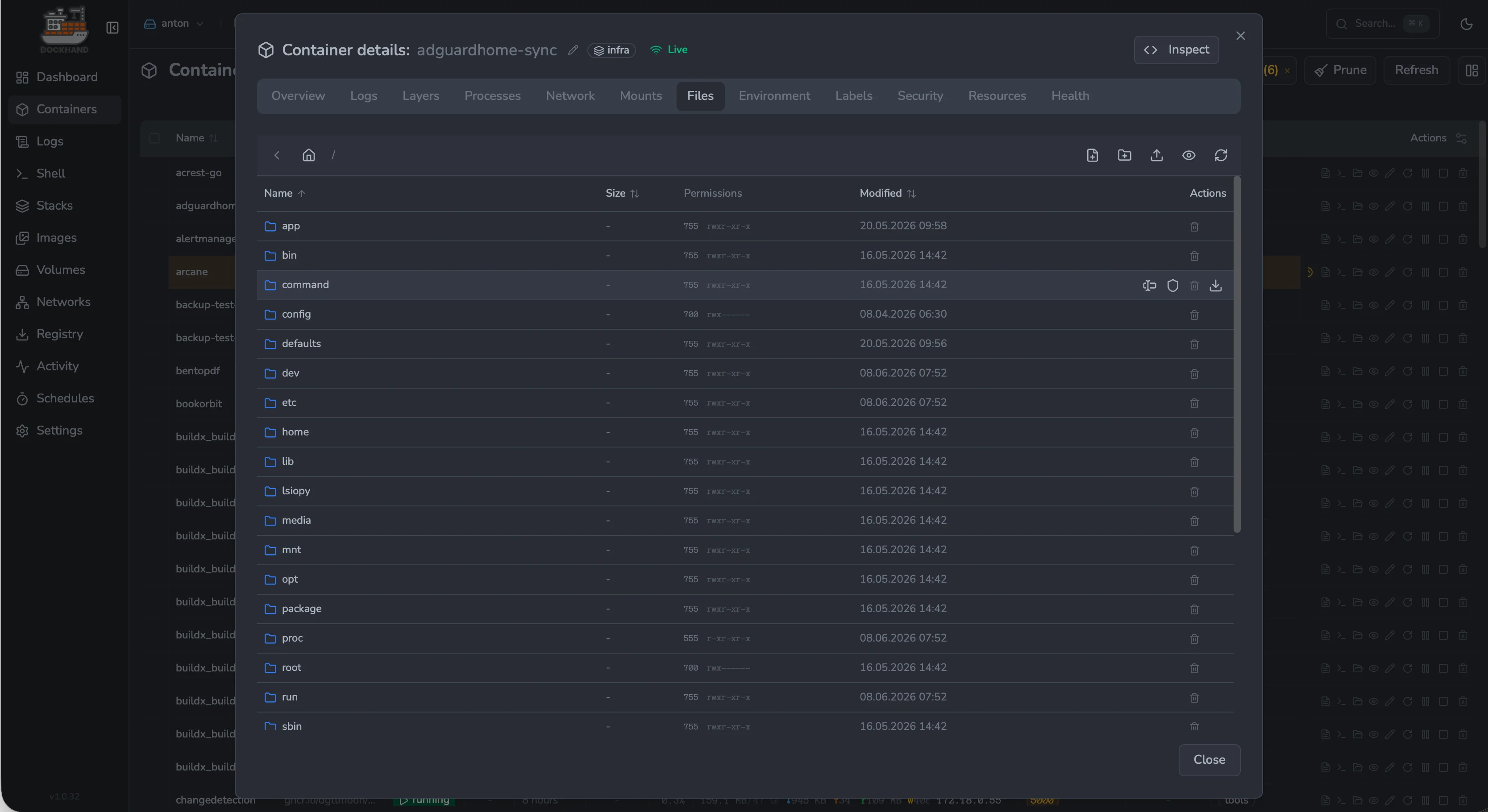Click the infra stack badge

(x=612, y=50)
